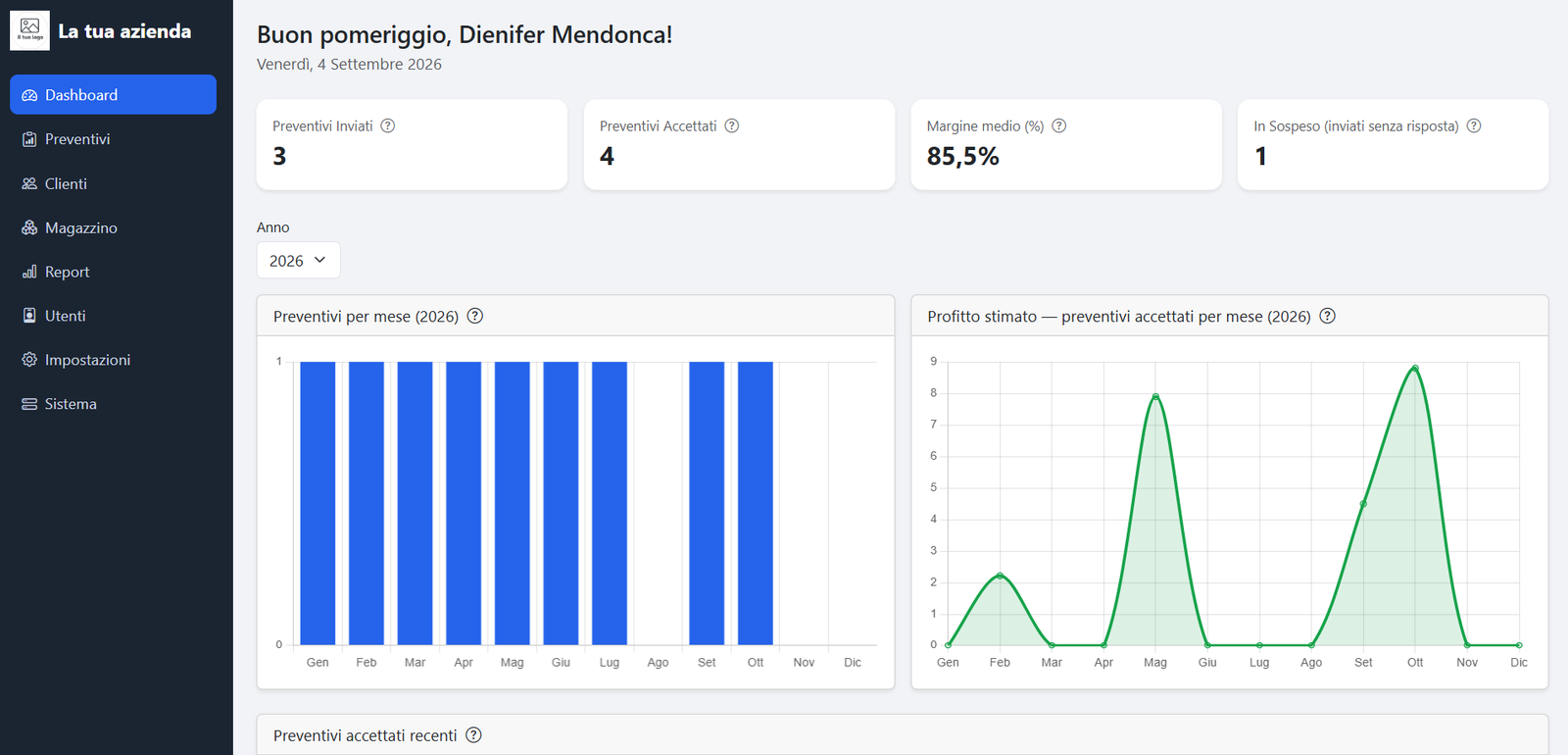Click help icon next to Preventivi Accettati
The height and width of the screenshot is (755, 1568).
click(x=732, y=126)
